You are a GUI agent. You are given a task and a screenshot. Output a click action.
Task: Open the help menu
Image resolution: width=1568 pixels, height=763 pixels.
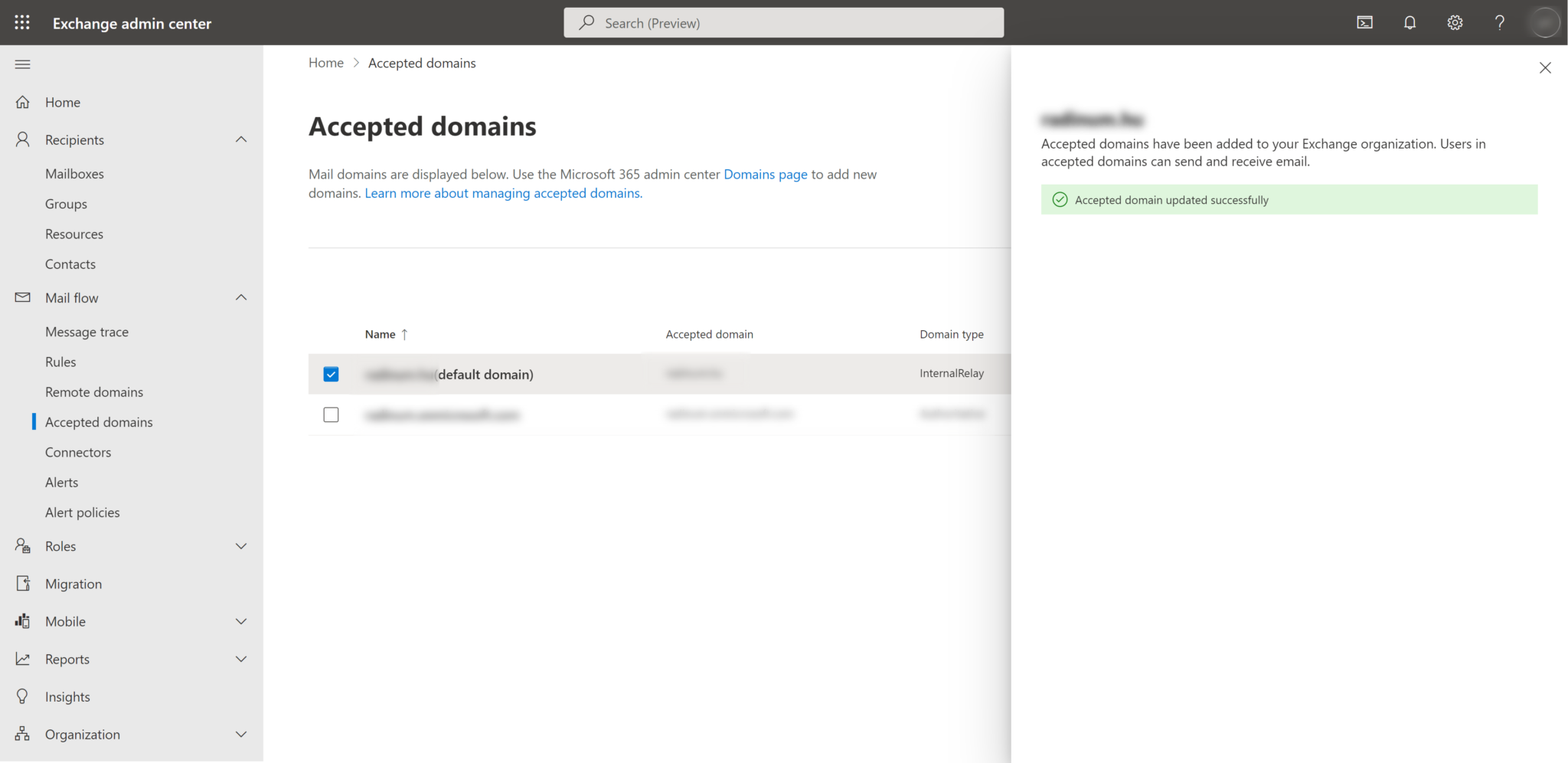[1499, 22]
